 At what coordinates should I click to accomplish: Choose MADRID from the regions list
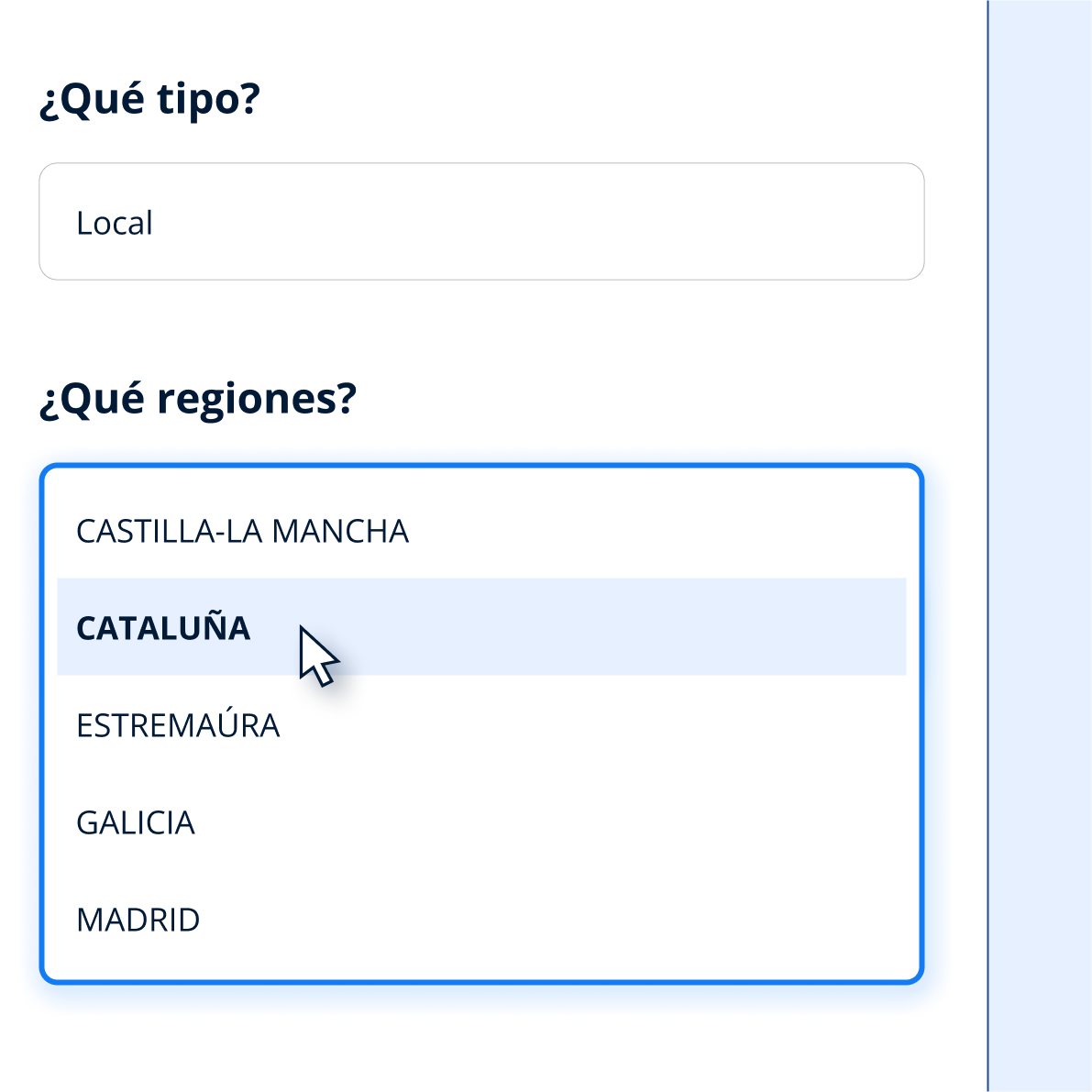[138, 920]
